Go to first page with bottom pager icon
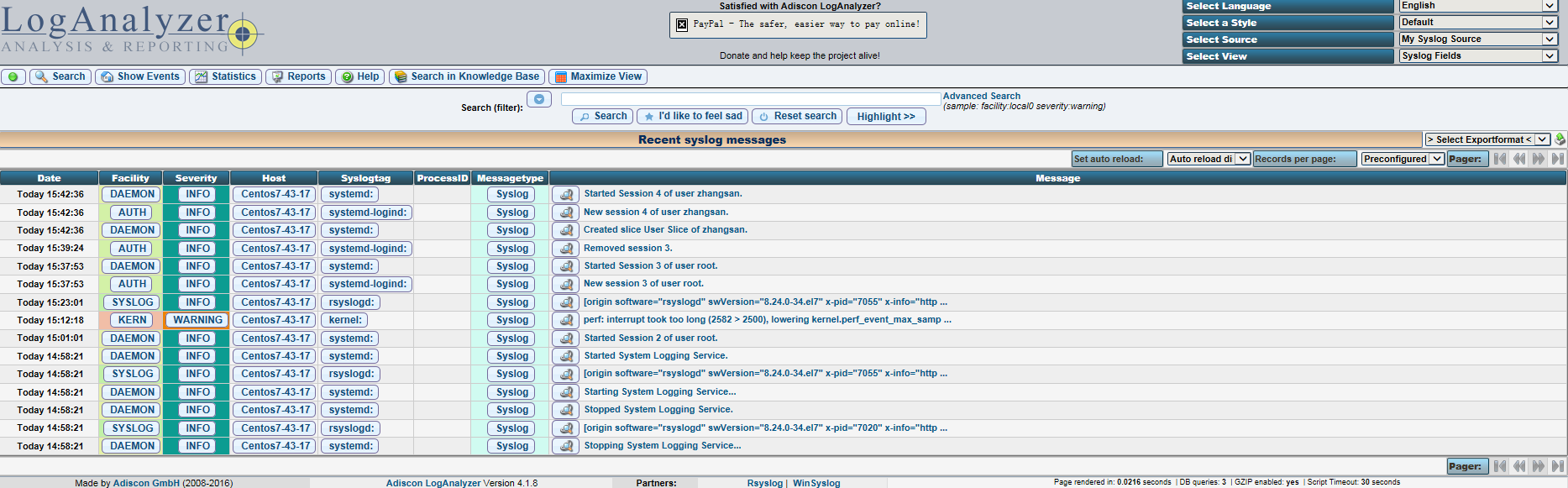1568x488 pixels. pos(1500,466)
